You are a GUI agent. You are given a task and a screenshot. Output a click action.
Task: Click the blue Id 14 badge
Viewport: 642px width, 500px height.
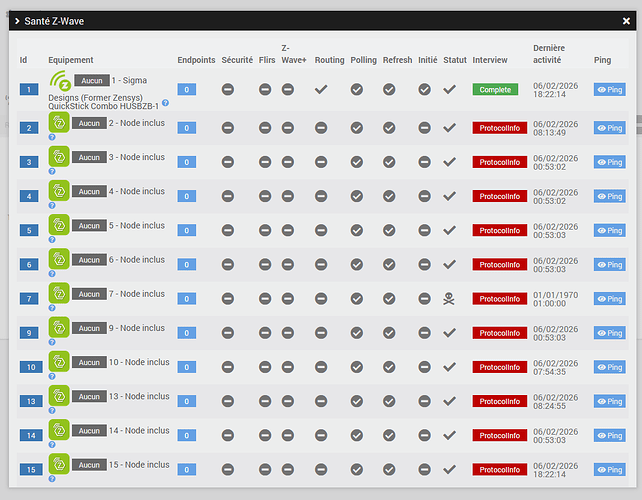31,435
